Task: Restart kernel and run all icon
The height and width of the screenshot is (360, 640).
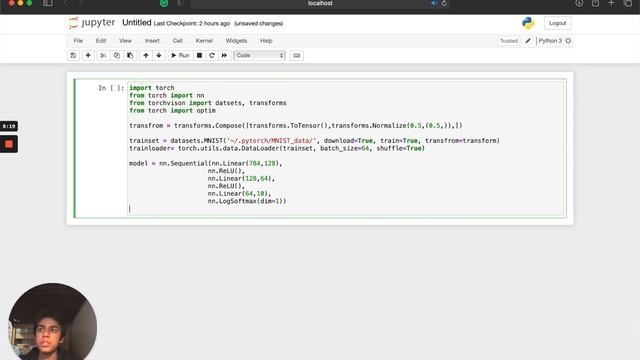Action: tap(224, 56)
